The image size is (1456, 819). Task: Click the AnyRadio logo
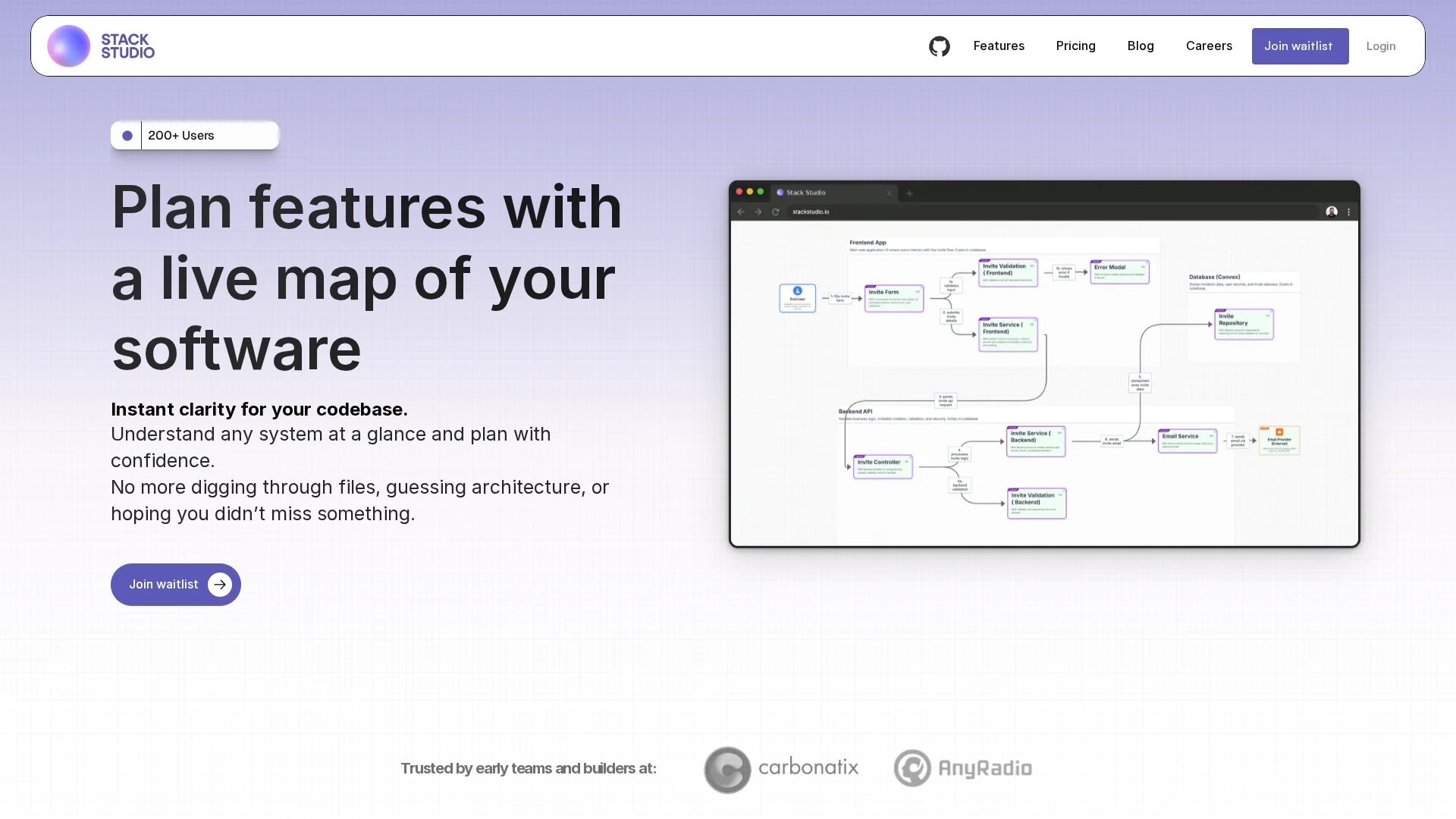pyautogui.click(x=963, y=768)
